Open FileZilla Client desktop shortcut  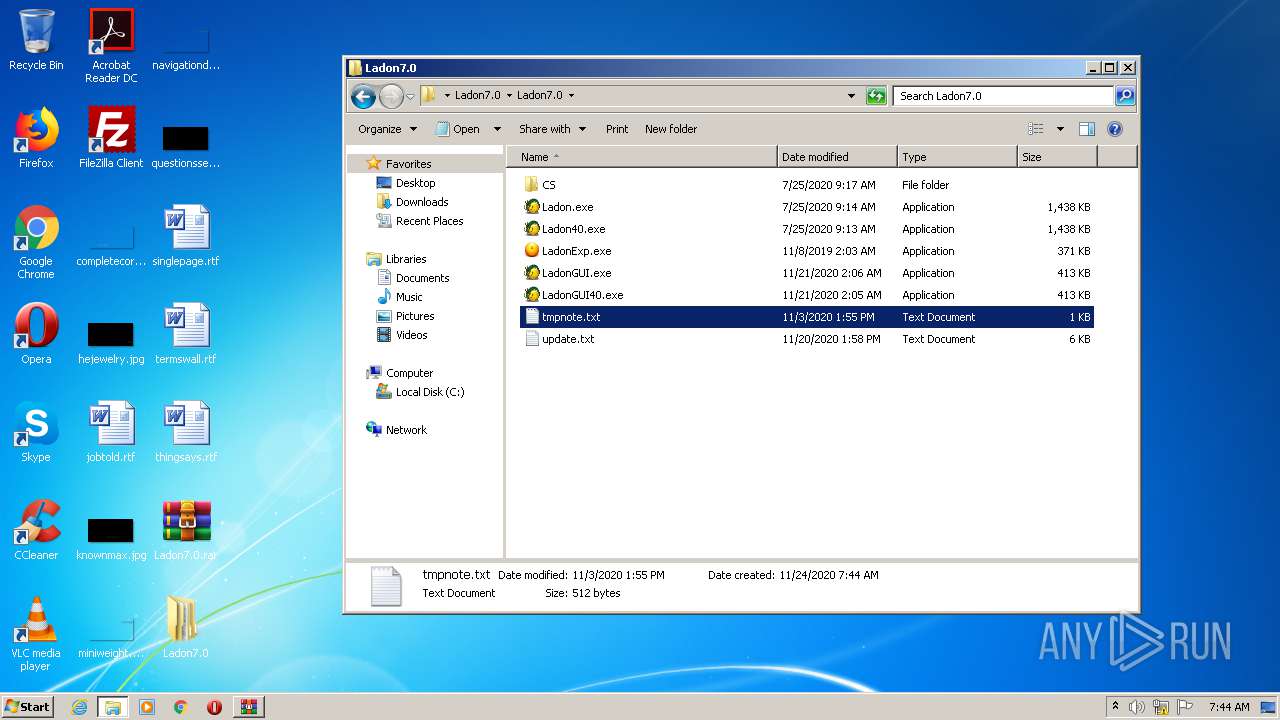click(x=111, y=138)
